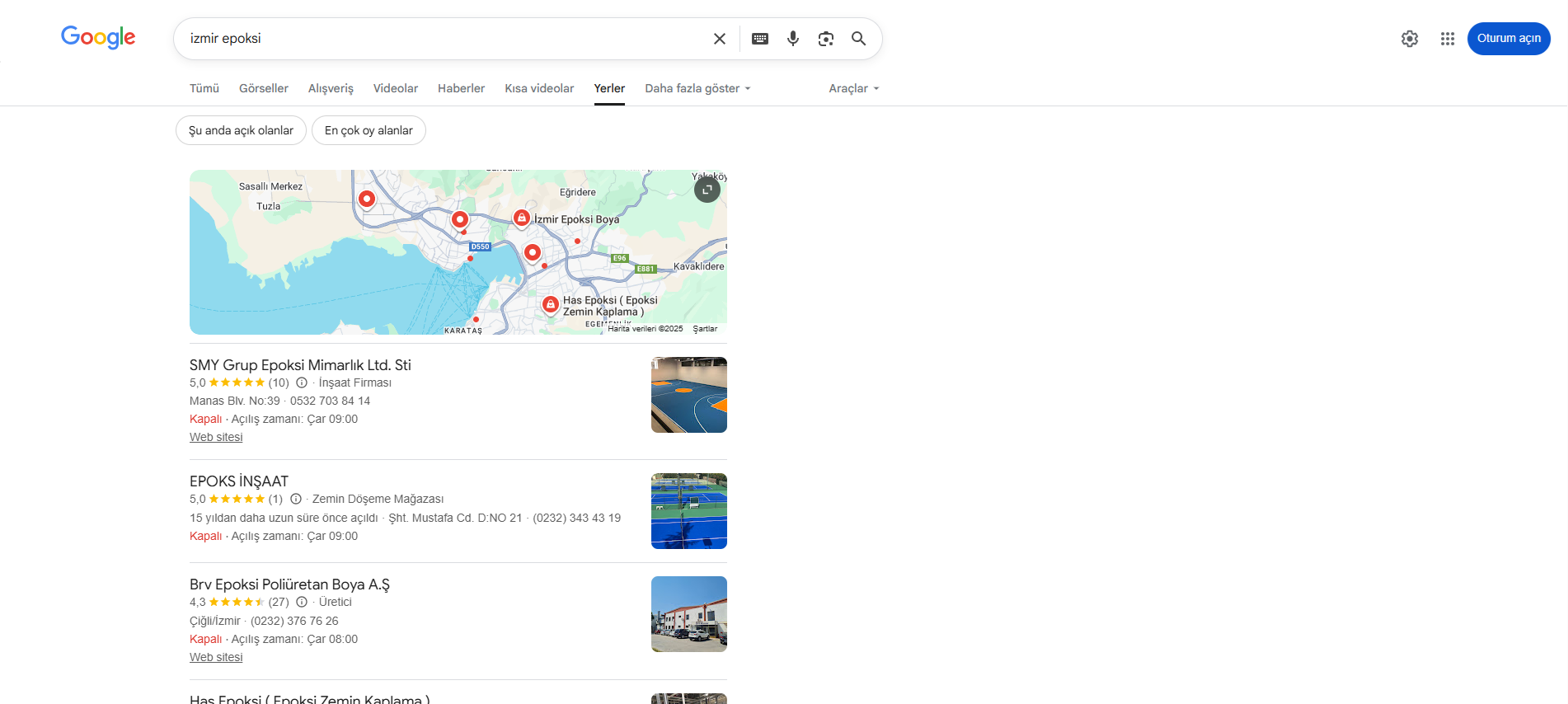
Task: Expand the 'Daha fazla göster' dropdown
Action: tap(697, 88)
